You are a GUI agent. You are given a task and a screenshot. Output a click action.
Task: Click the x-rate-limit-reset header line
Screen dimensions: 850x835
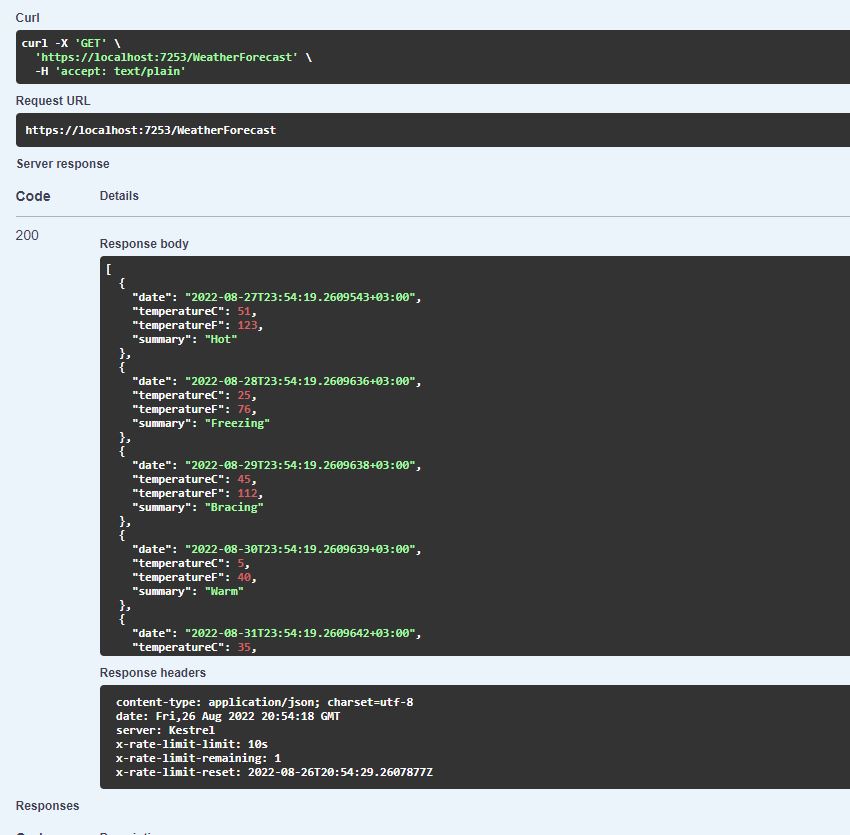[274, 772]
